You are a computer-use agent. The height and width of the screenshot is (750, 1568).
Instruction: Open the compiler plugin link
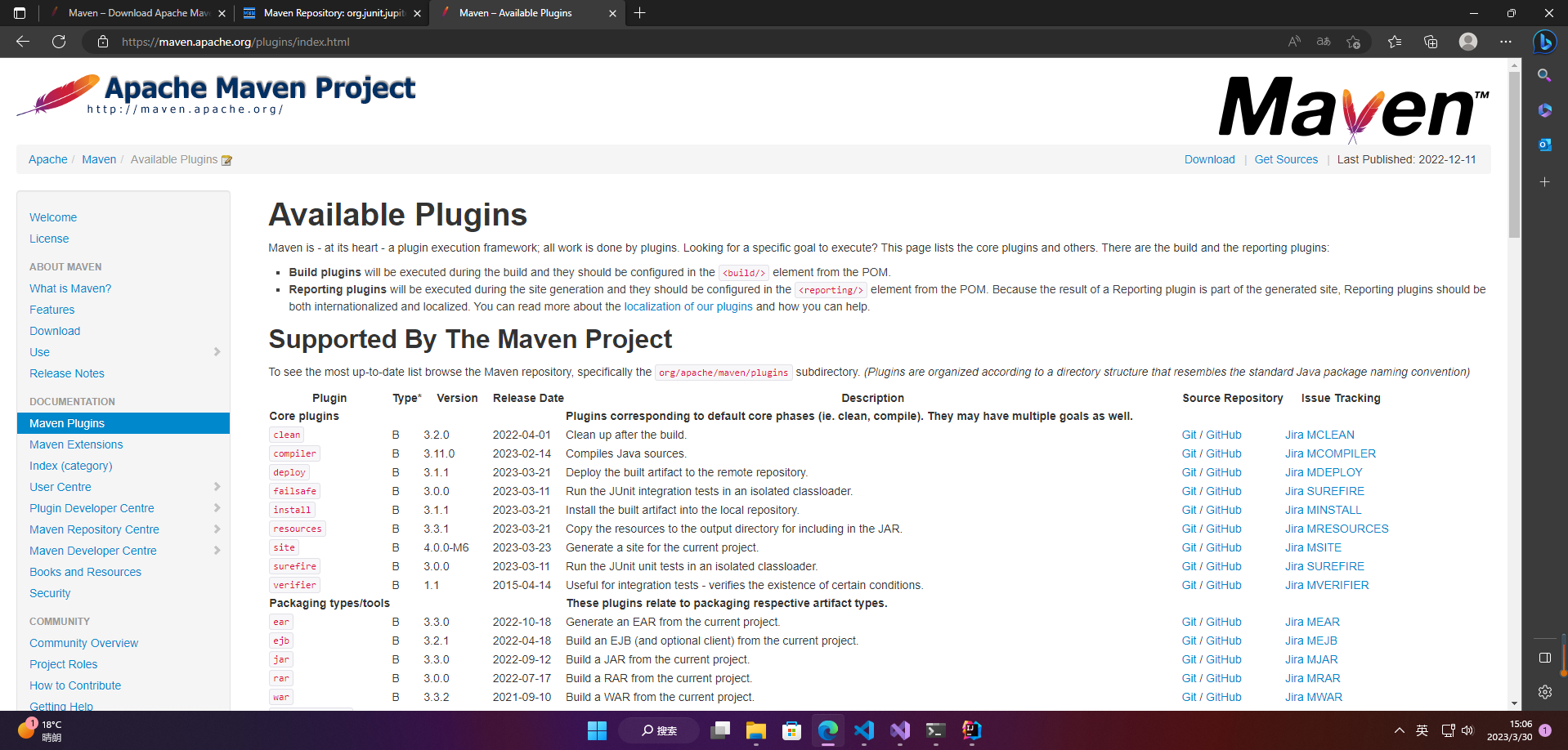294,453
